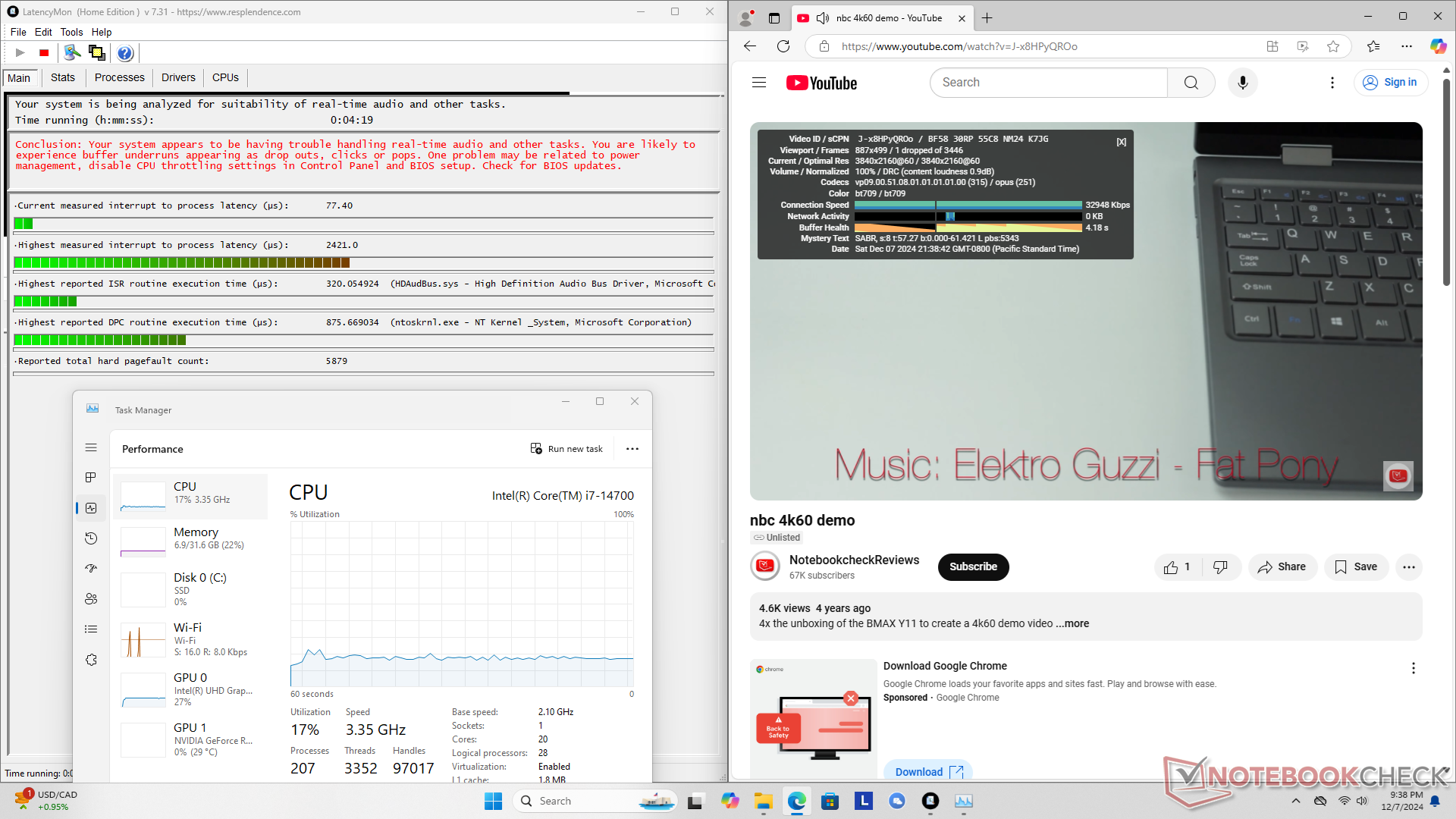Open the LatencyMon help question mark icon

125,53
